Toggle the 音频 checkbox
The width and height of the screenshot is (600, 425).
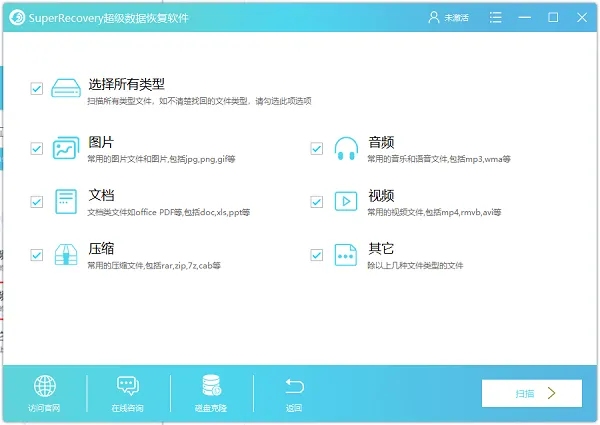click(x=317, y=148)
